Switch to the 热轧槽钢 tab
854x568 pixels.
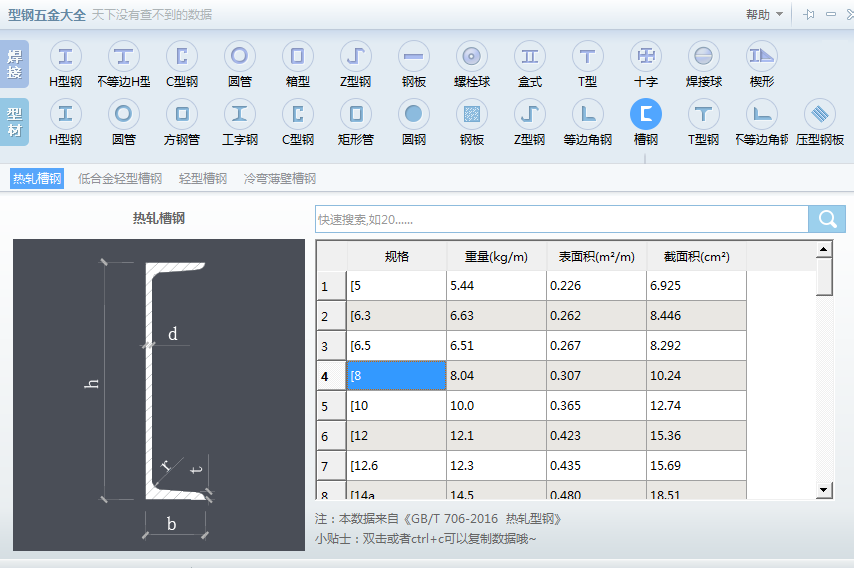(37, 179)
